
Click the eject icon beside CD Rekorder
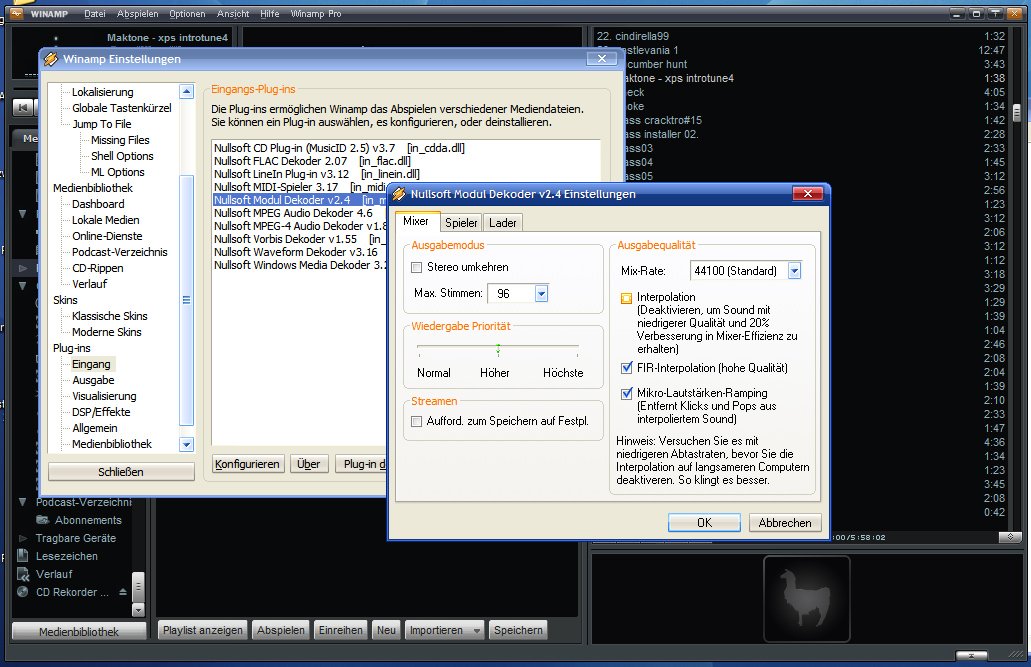point(123,592)
